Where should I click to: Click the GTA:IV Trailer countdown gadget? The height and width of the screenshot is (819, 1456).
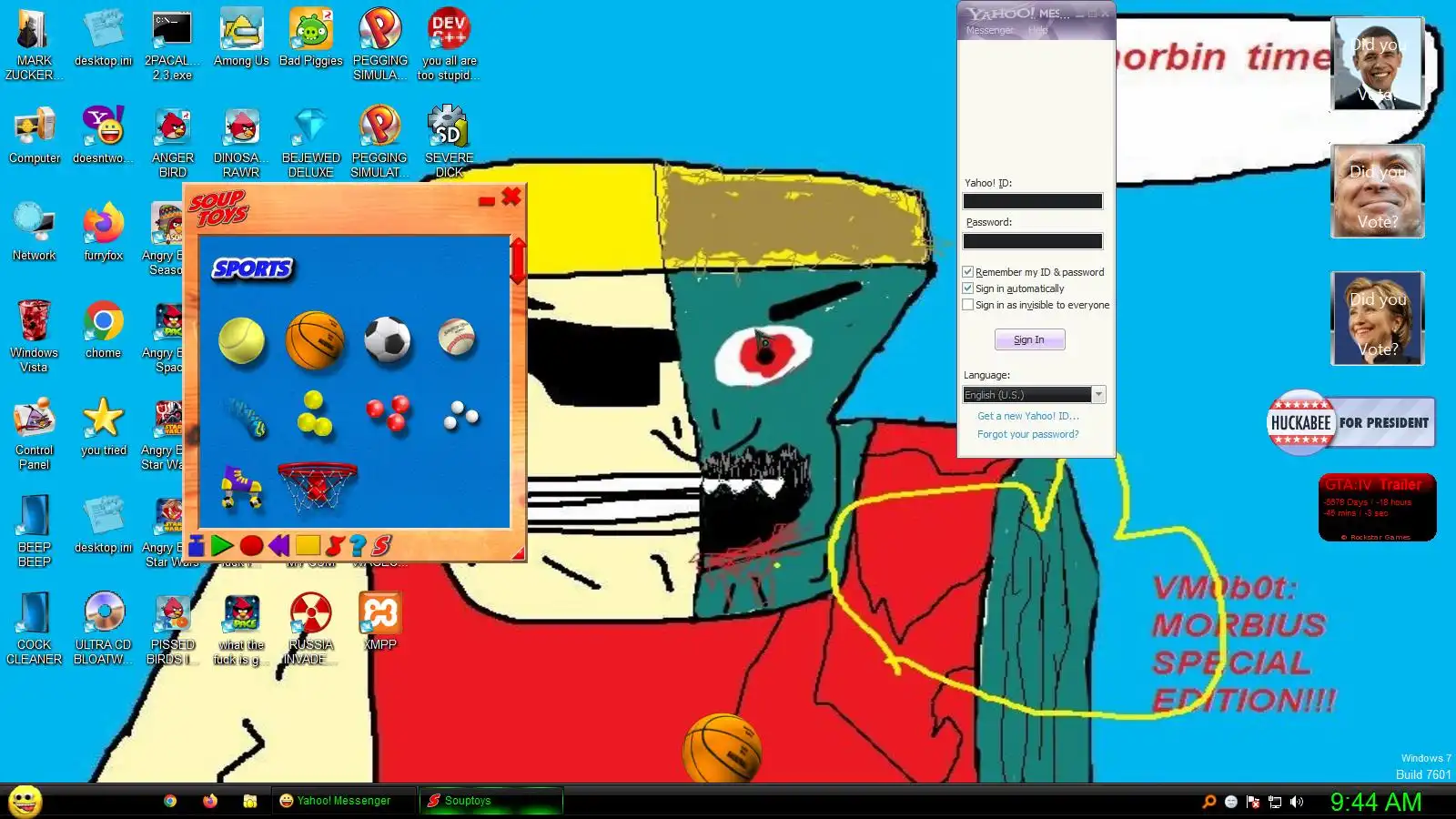coord(1377,507)
